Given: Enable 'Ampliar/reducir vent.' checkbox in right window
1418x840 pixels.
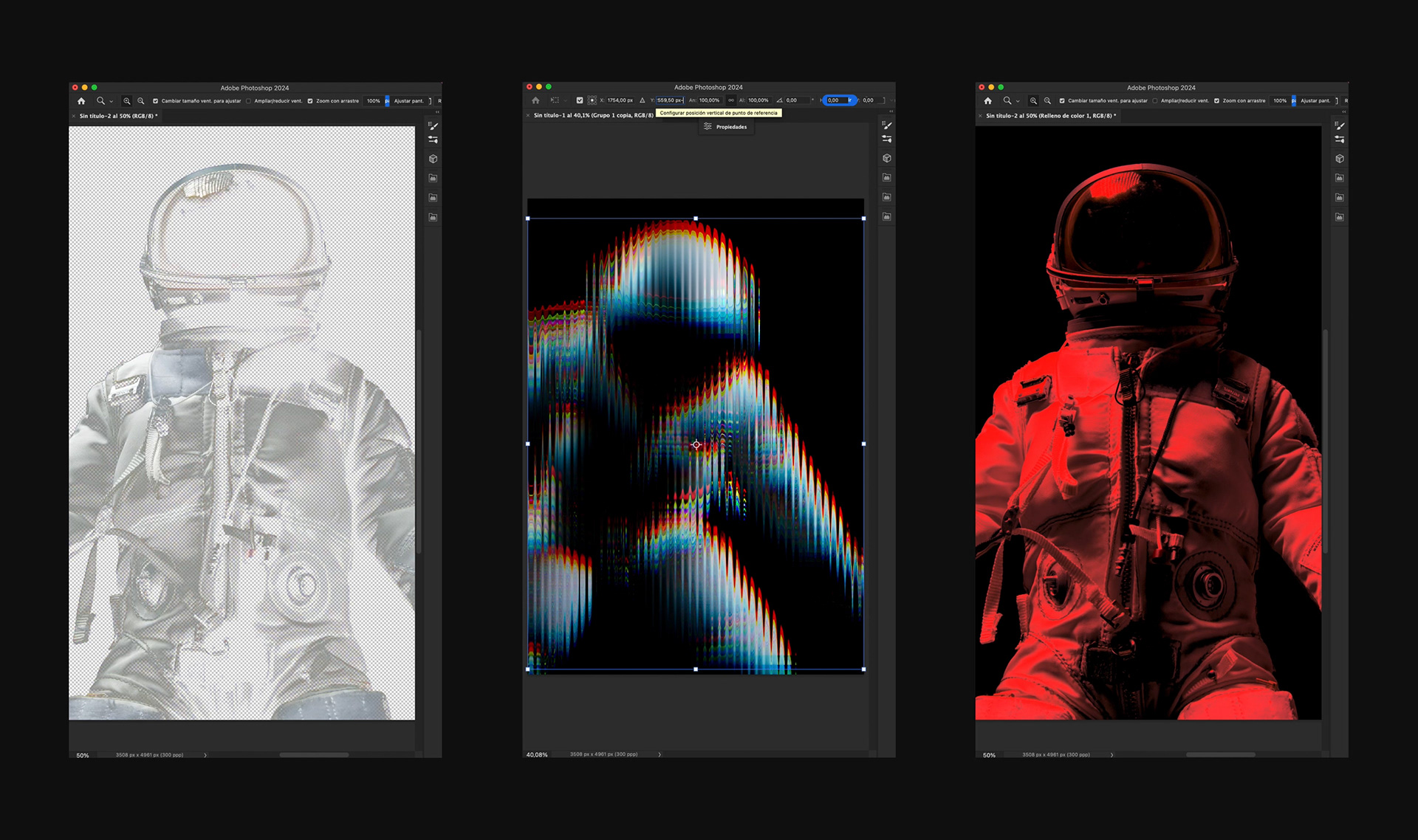Looking at the screenshot, I should [x=1155, y=101].
